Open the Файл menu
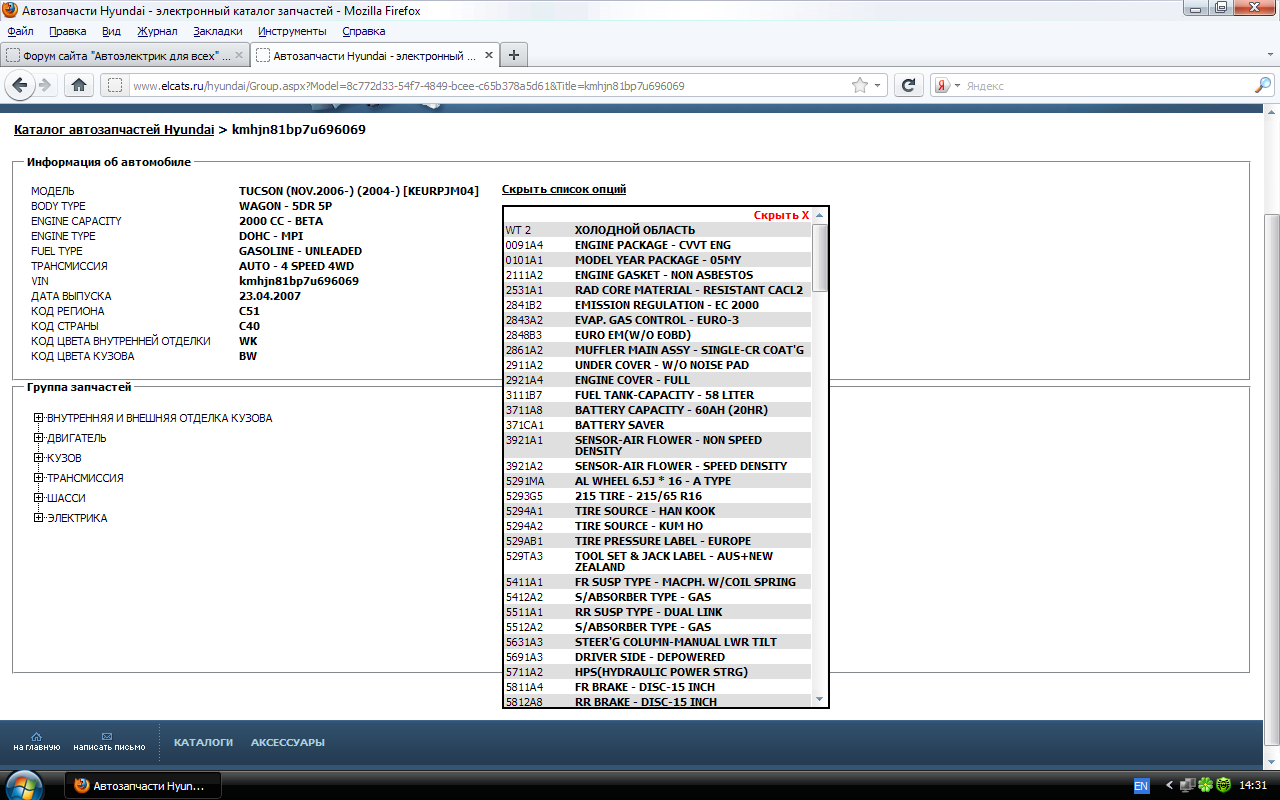This screenshot has width=1280, height=800. click(x=20, y=31)
